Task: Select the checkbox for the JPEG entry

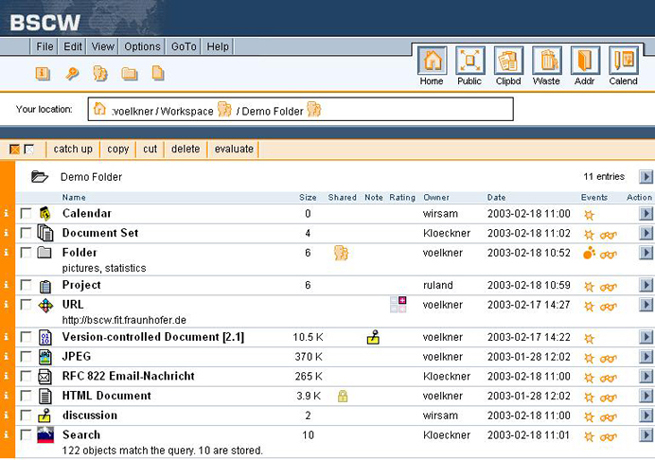Action: 26,356
